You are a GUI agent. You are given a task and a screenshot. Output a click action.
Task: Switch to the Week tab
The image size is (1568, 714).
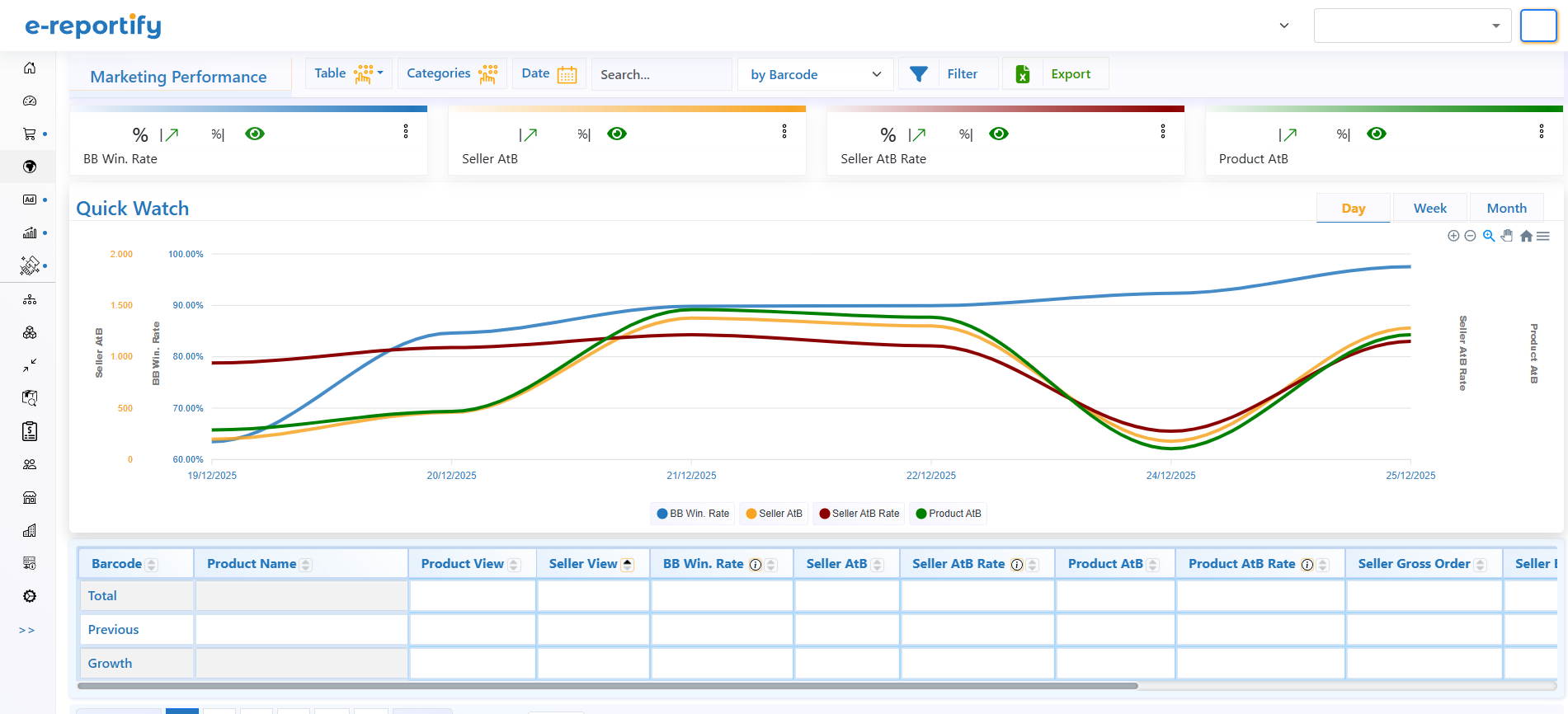pyautogui.click(x=1429, y=209)
